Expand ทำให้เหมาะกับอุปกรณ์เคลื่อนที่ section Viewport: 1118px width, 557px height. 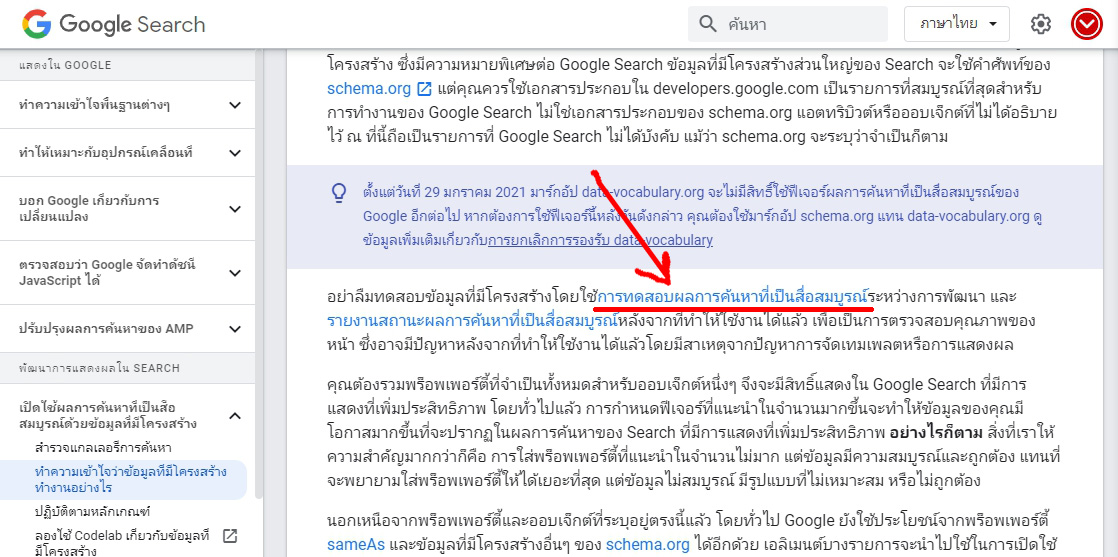pos(235,153)
